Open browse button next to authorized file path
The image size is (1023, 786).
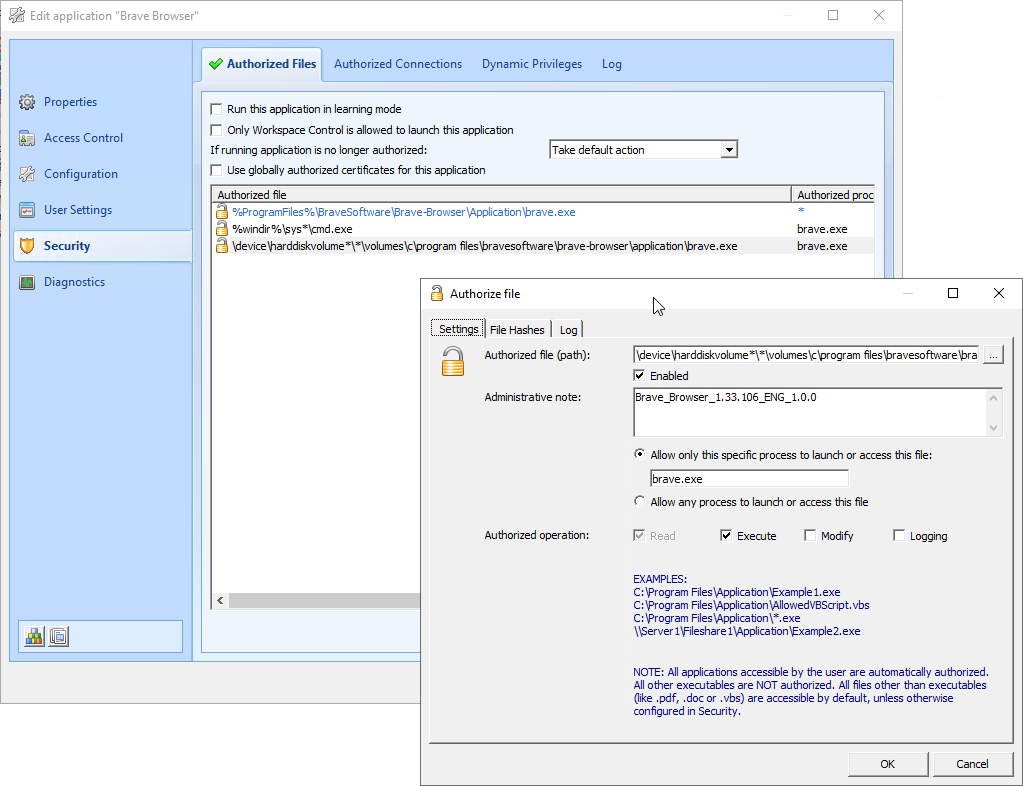(992, 355)
